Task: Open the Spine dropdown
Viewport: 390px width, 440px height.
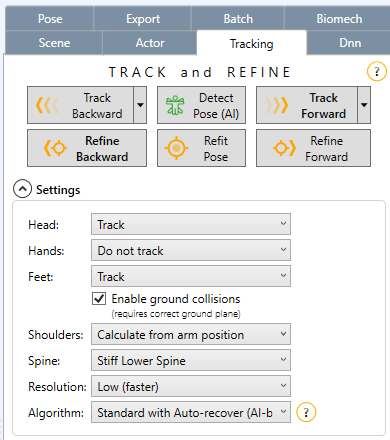Action: click(x=191, y=360)
